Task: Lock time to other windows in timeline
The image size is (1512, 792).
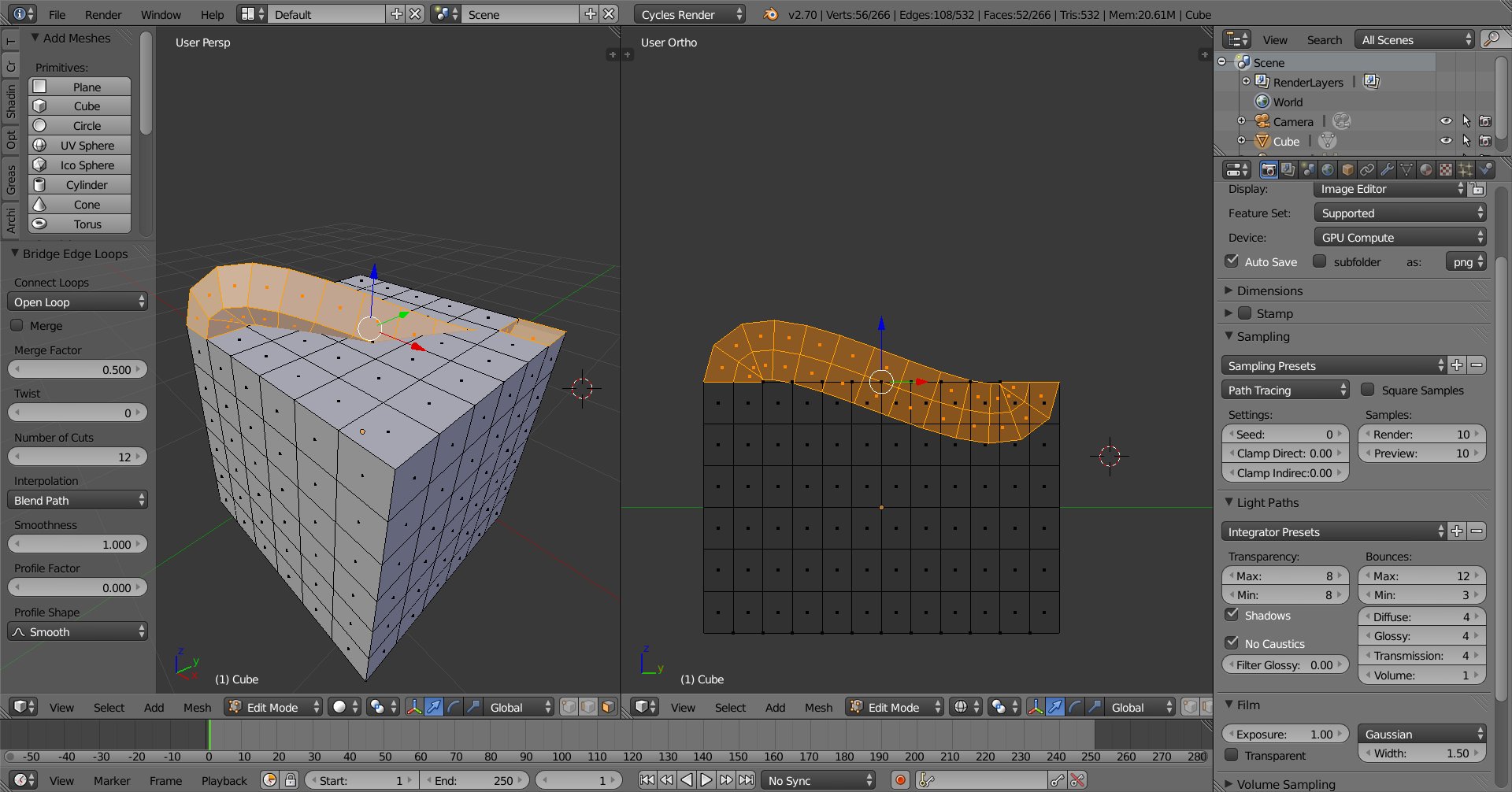Action: [x=290, y=780]
